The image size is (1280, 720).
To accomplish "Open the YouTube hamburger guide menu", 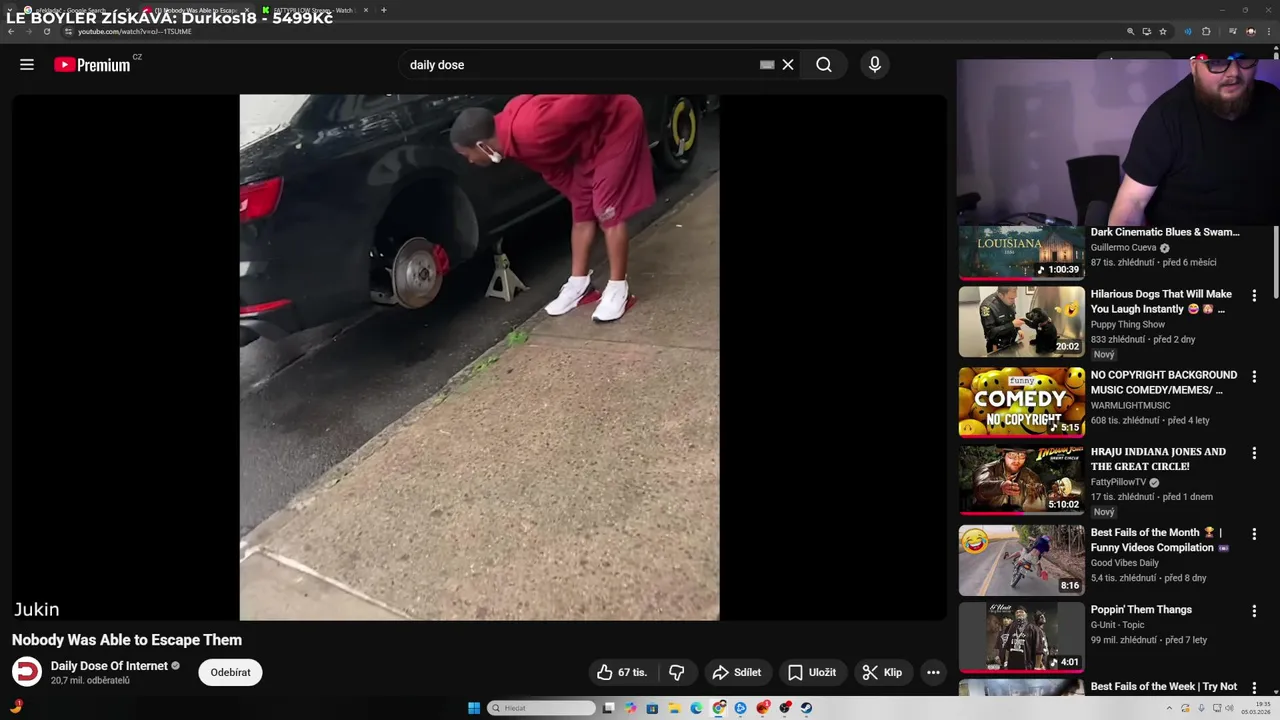I will (27, 65).
